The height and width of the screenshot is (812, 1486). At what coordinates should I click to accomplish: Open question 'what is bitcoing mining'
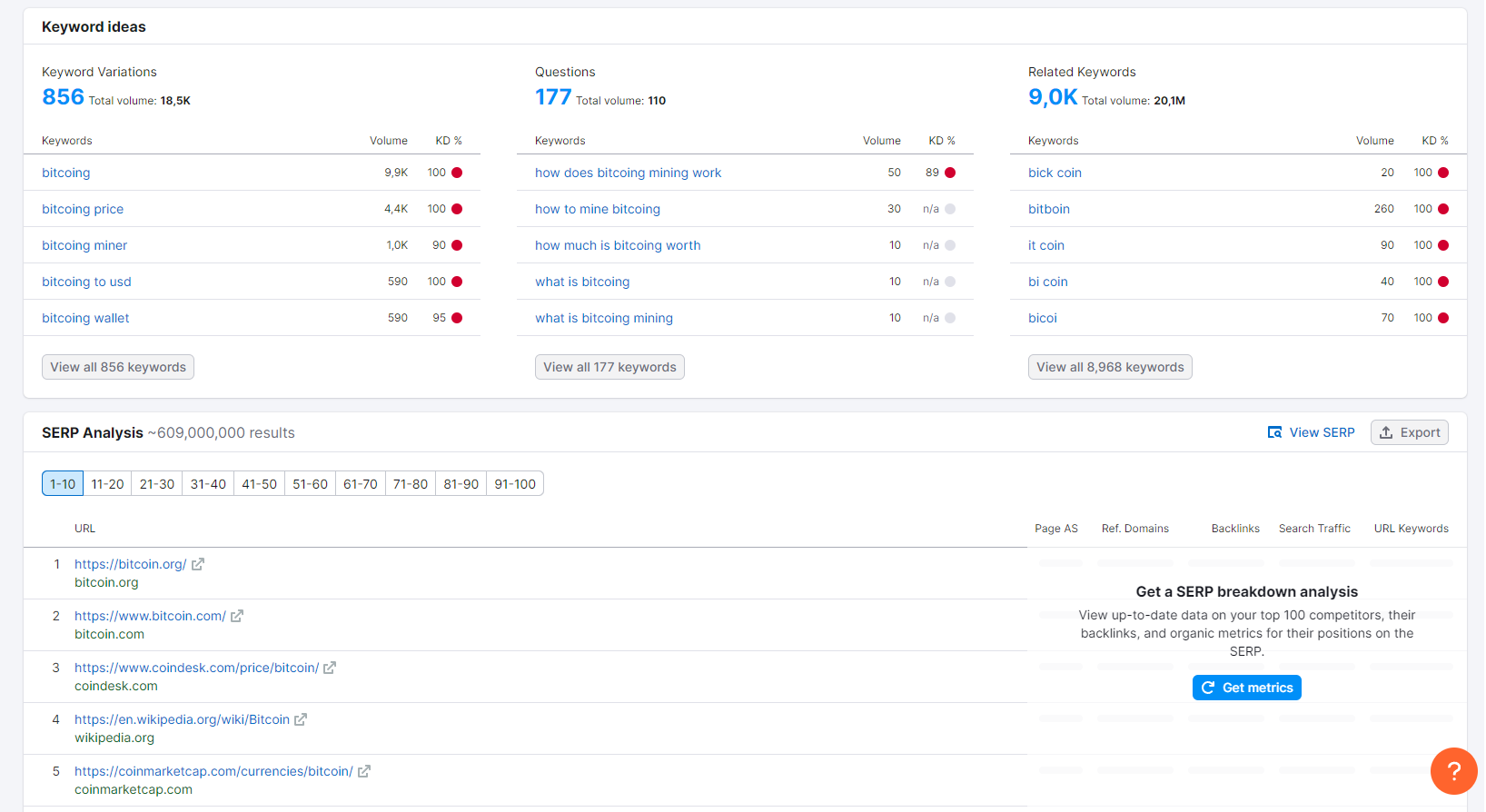[604, 318]
